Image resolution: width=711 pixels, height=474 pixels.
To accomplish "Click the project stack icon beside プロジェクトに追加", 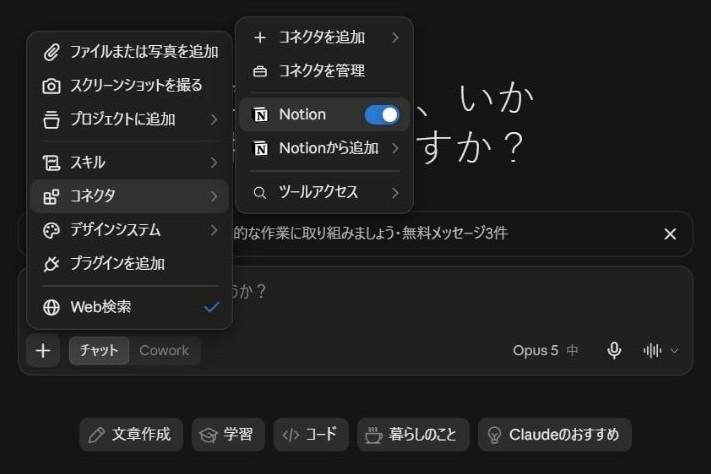I will [51, 120].
